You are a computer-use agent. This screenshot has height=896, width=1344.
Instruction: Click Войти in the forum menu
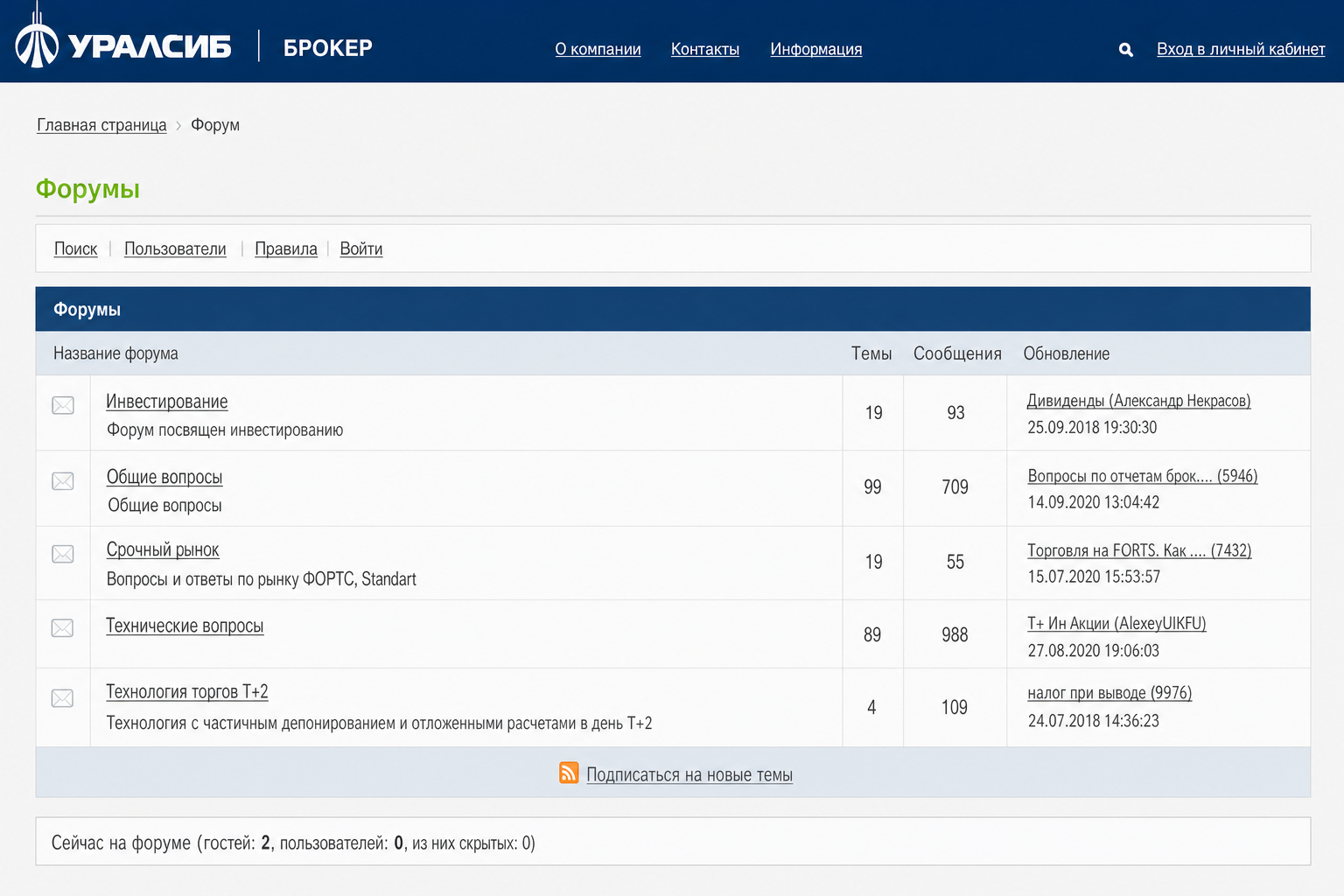pos(361,248)
